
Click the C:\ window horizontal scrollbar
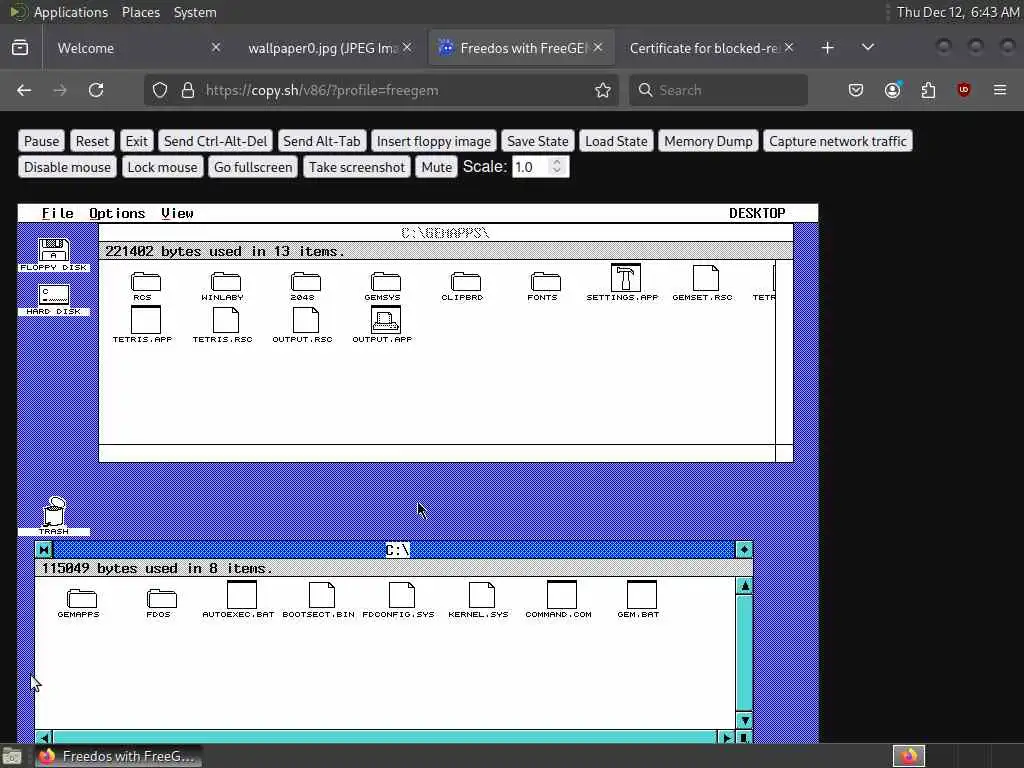(385, 737)
